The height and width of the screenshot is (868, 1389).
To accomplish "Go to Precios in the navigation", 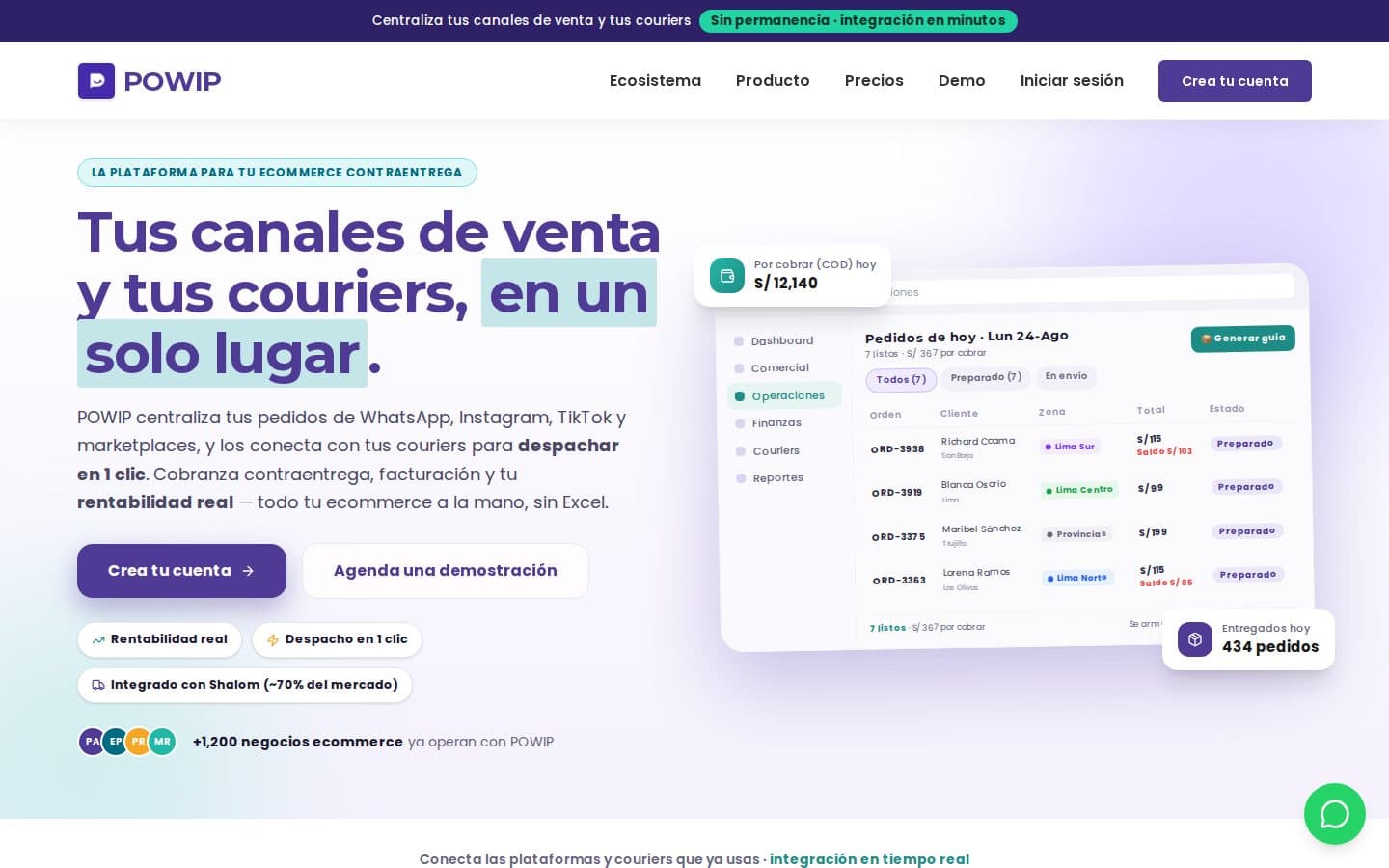I will click(x=874, y=81).
